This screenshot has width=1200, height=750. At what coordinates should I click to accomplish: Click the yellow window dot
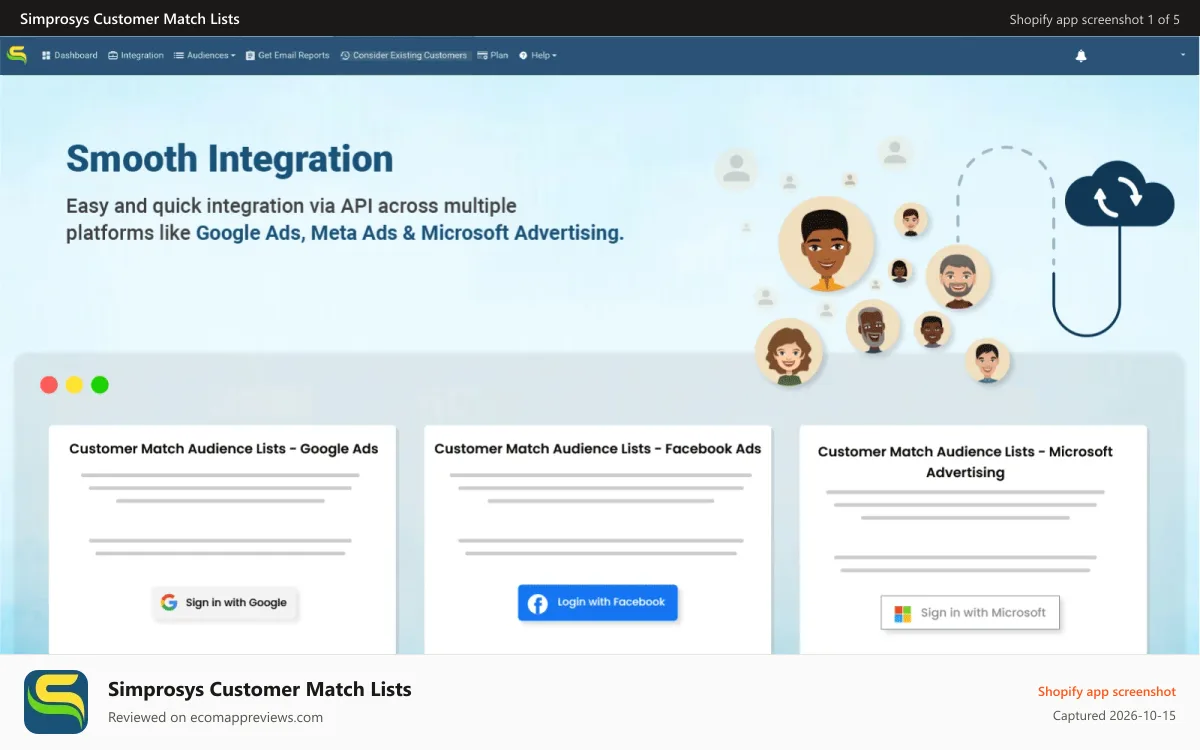point(74,385)
